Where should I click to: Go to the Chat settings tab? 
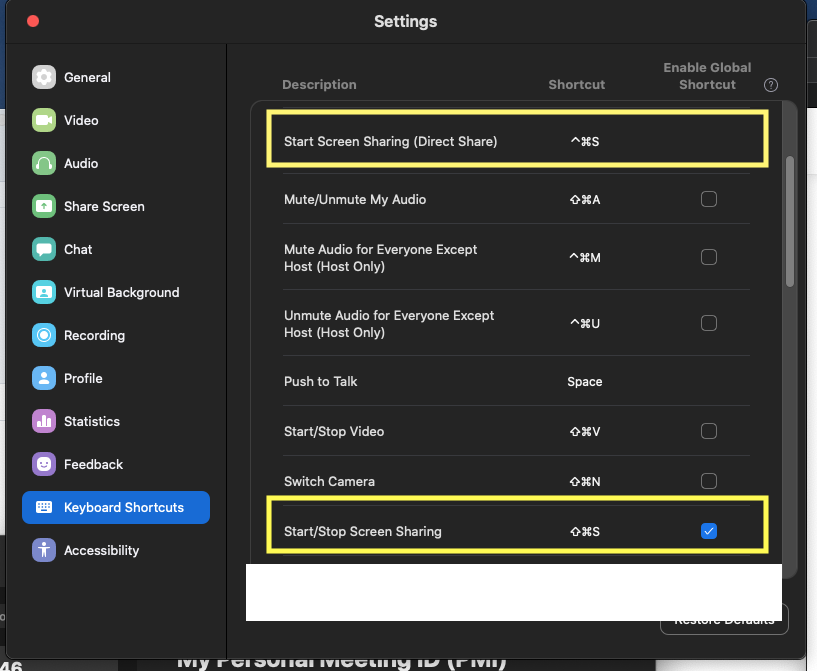116,250
